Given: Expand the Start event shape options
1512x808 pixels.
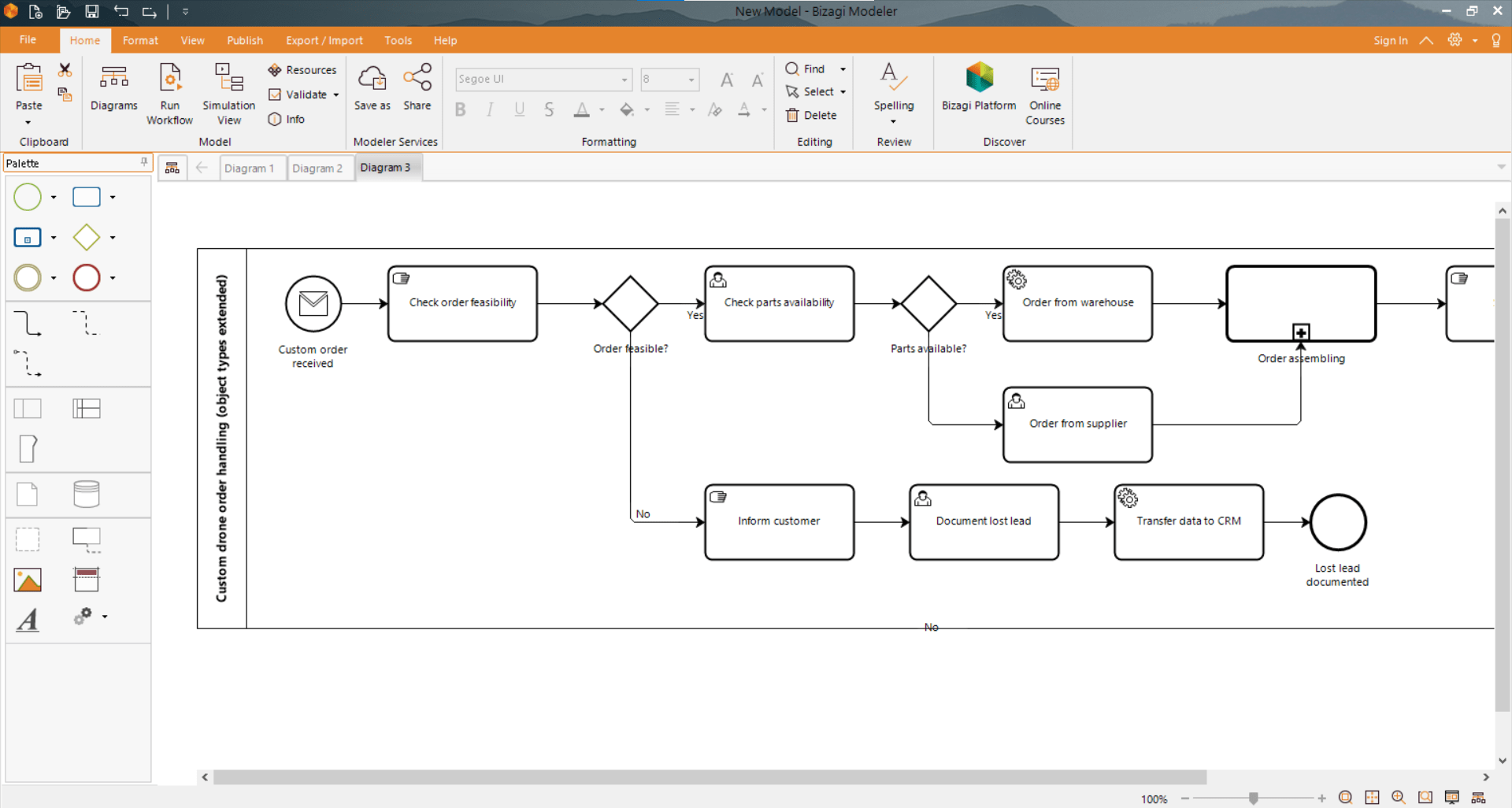Looking at the screenshot, I should click(x=54, y=197).
